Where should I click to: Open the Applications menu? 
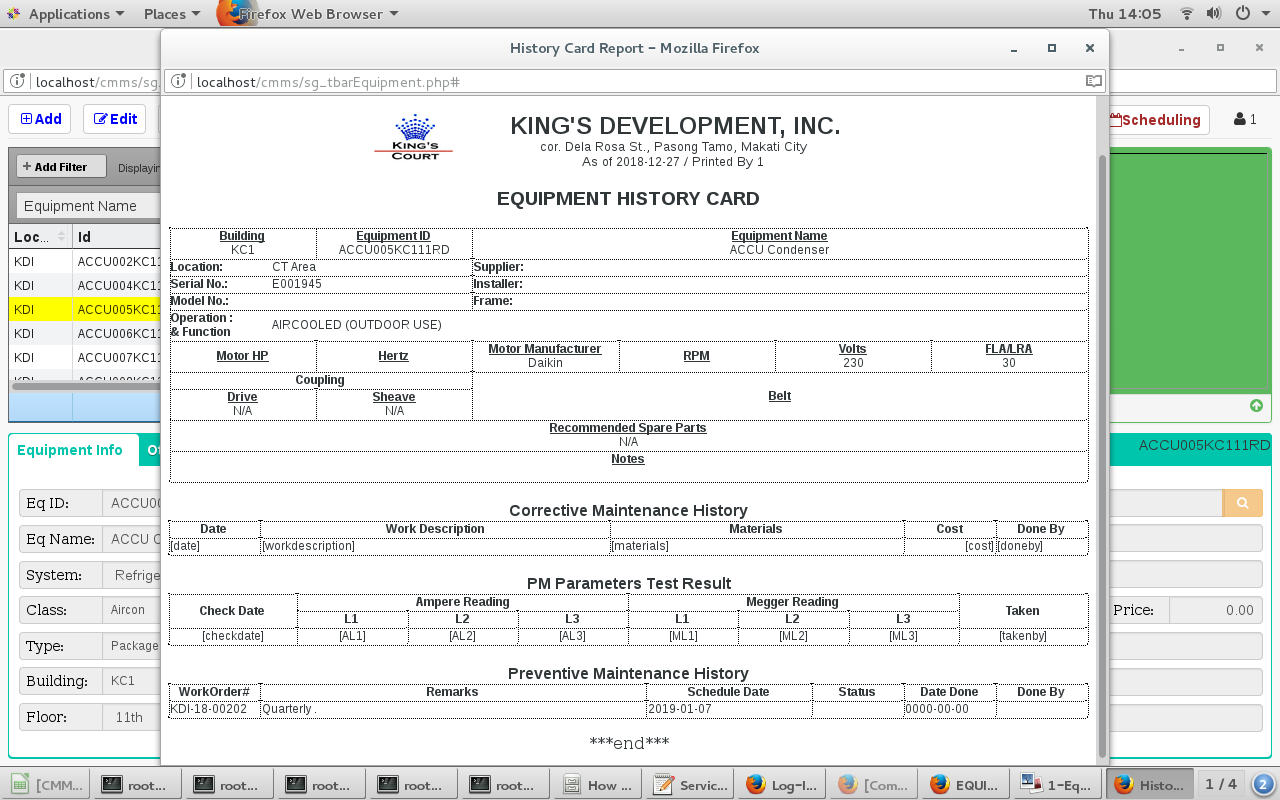click(67, 14)
